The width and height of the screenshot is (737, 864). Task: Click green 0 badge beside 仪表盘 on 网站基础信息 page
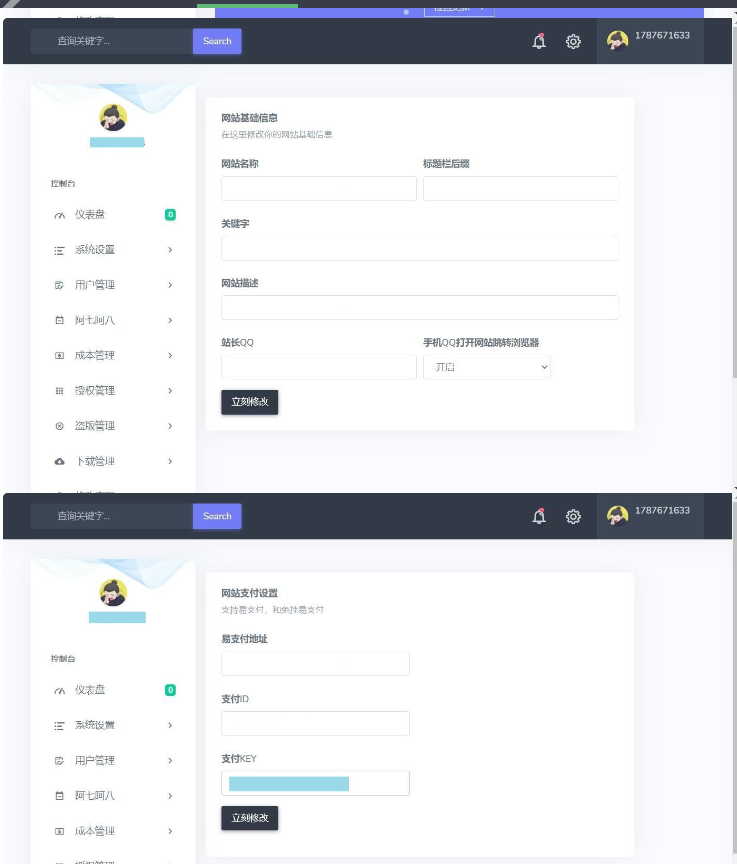pos(170,215)
